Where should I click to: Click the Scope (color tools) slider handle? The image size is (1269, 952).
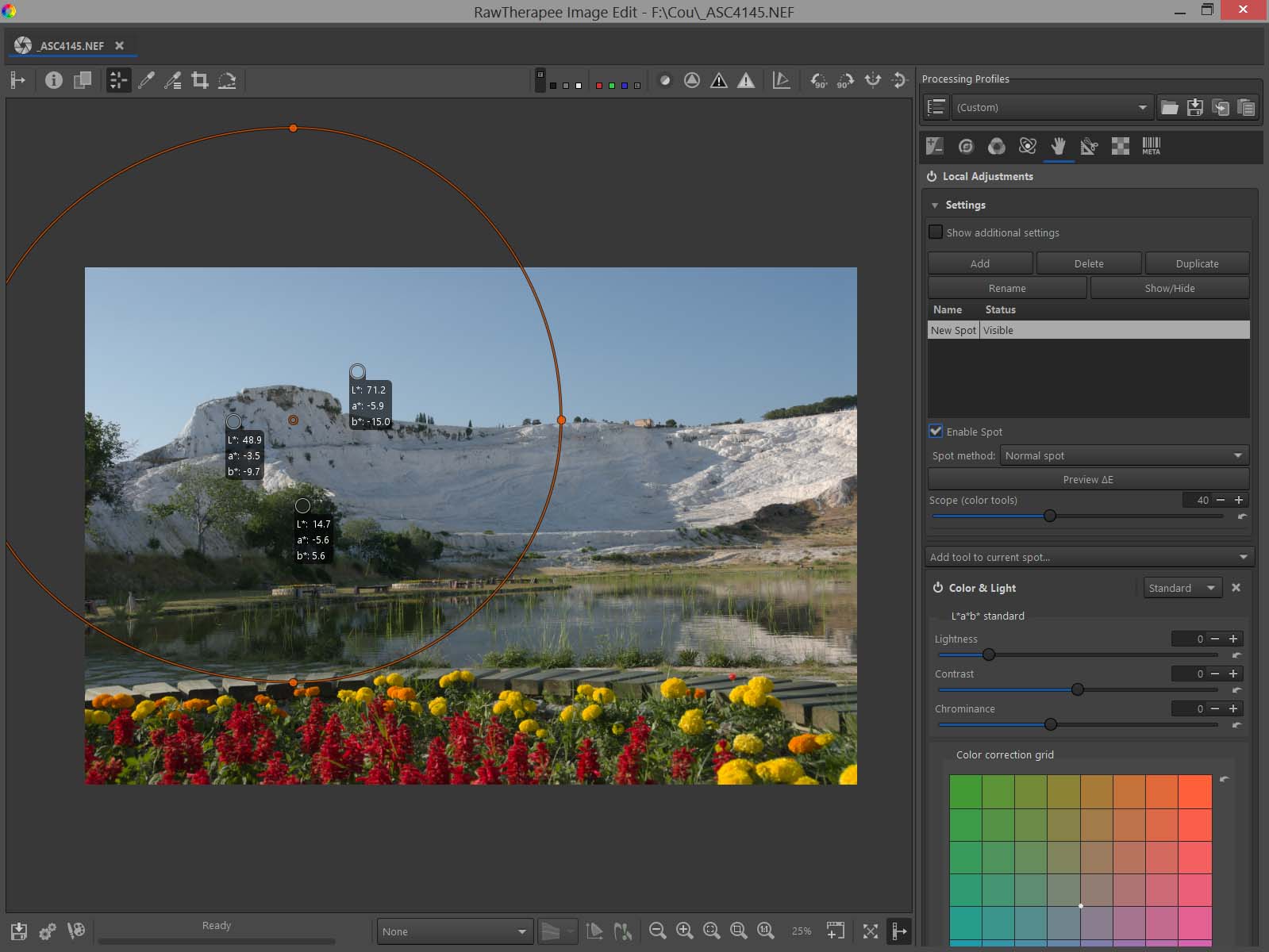(x=1050, y=516)
